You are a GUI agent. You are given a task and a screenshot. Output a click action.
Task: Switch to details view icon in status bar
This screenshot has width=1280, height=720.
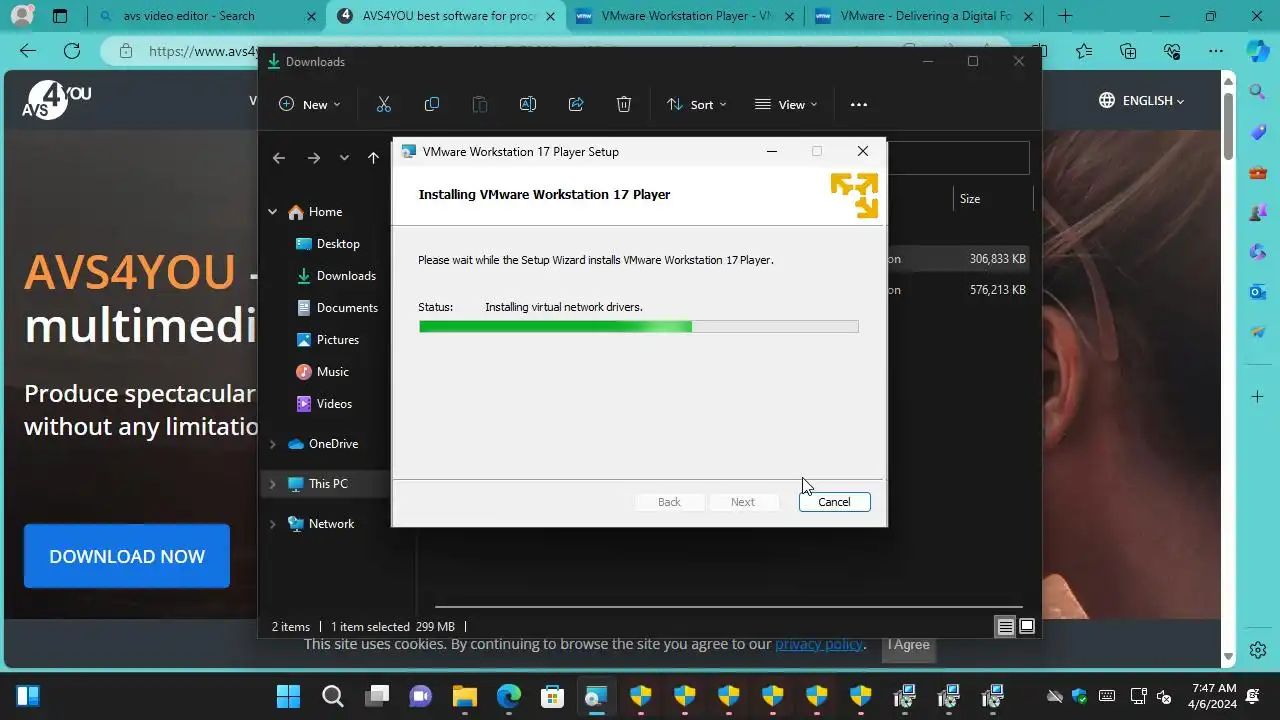point(1006,627)
